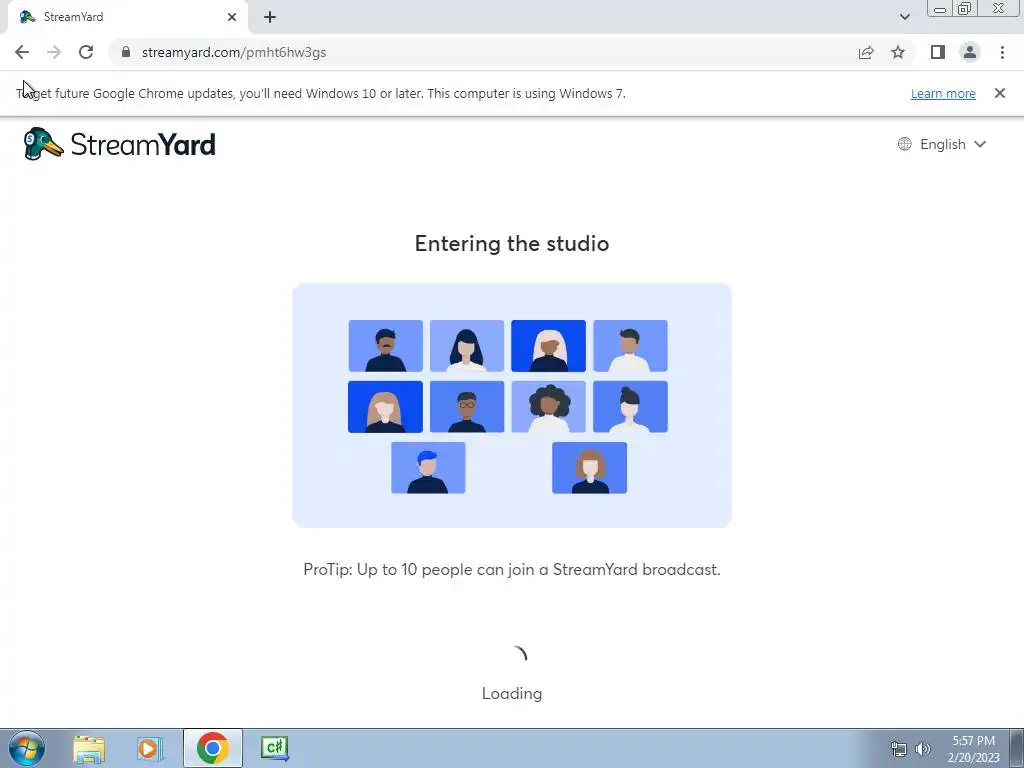Switch to Chrome in the taskbar

click(212, 748)
